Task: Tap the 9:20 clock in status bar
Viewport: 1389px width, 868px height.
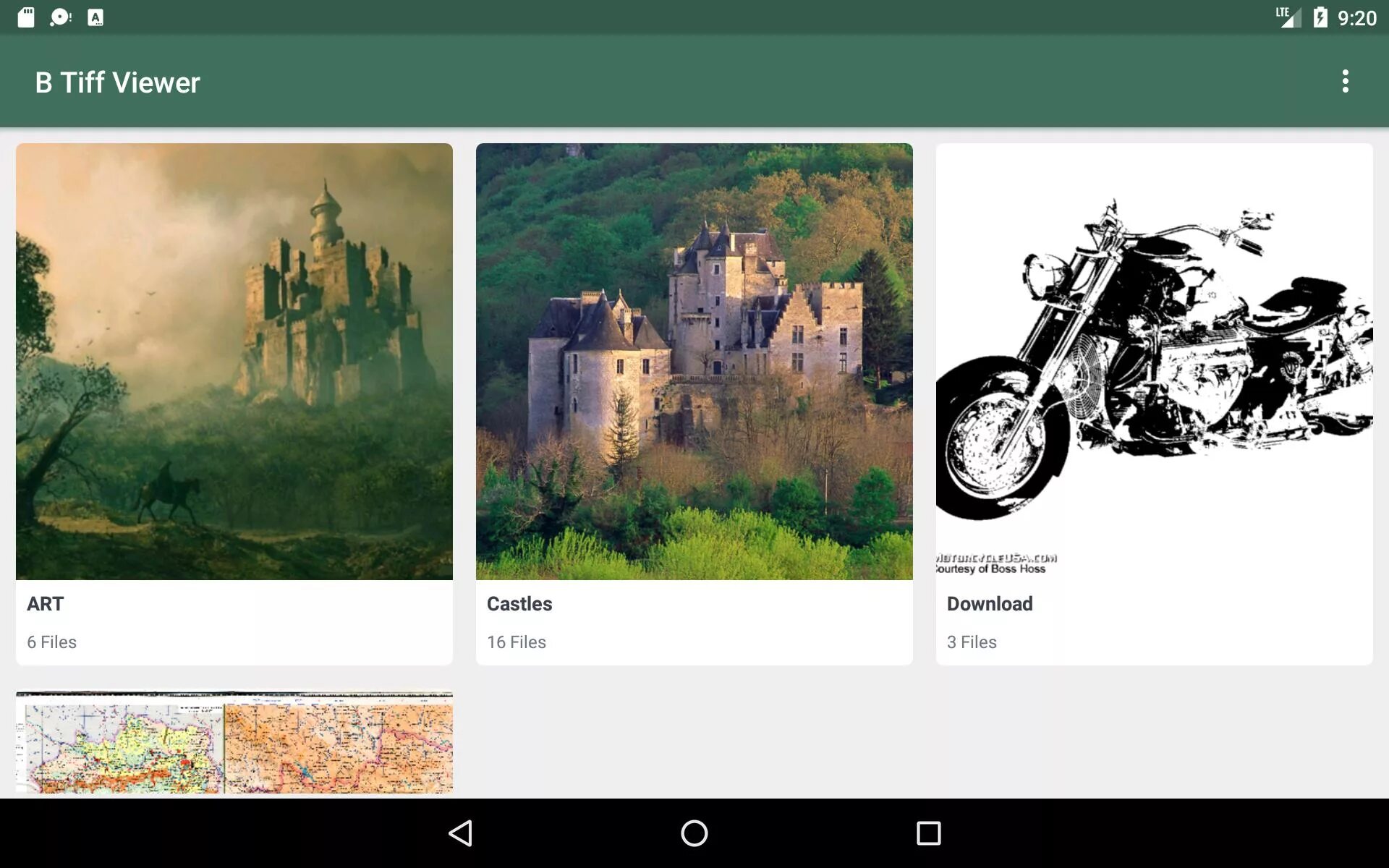Action: click(1356, 18)
